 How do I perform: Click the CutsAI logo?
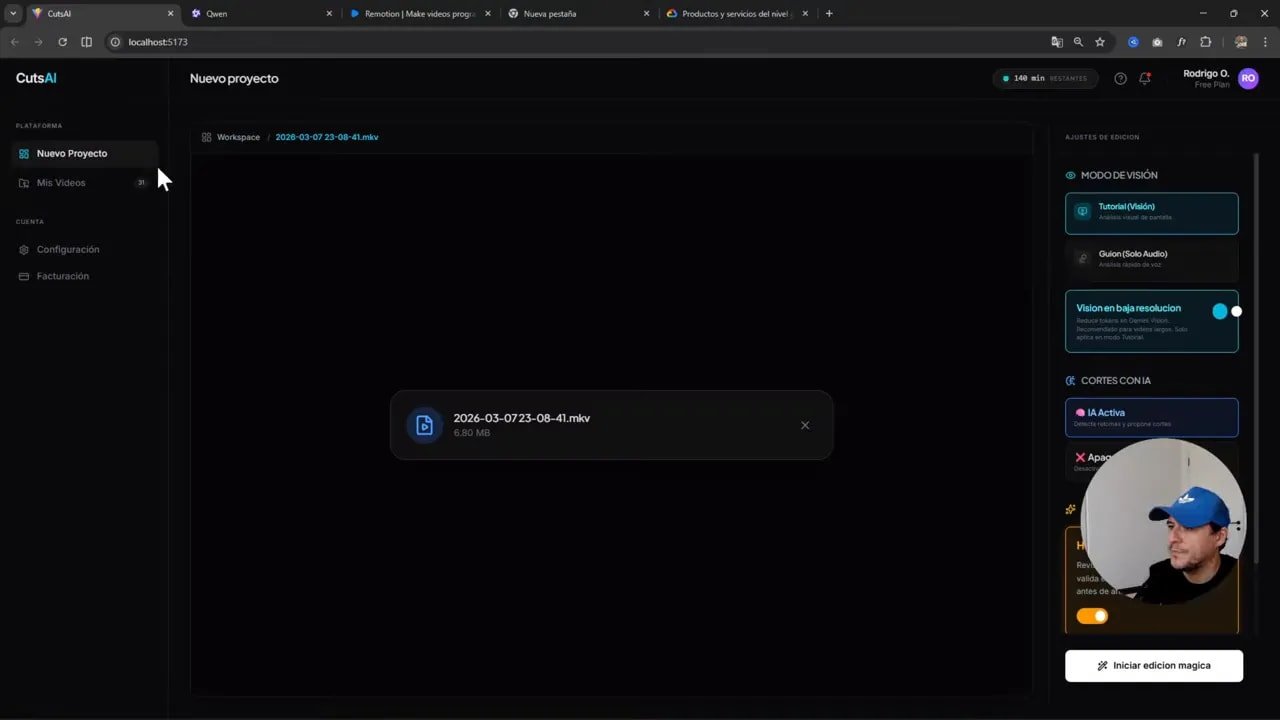pos(36,78)
